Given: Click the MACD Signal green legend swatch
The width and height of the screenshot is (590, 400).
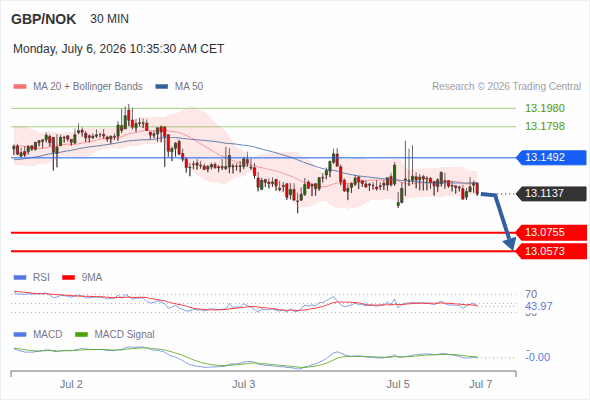Looking at the screenshot, I should 81,334.
